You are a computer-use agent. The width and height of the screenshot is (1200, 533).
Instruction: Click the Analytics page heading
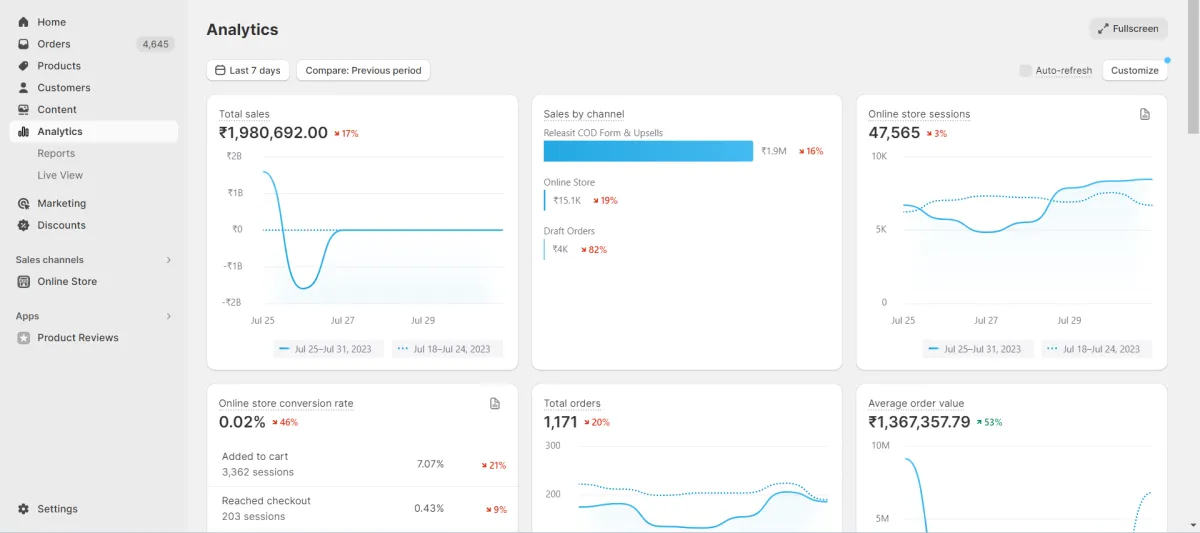[x=242, y=29]
